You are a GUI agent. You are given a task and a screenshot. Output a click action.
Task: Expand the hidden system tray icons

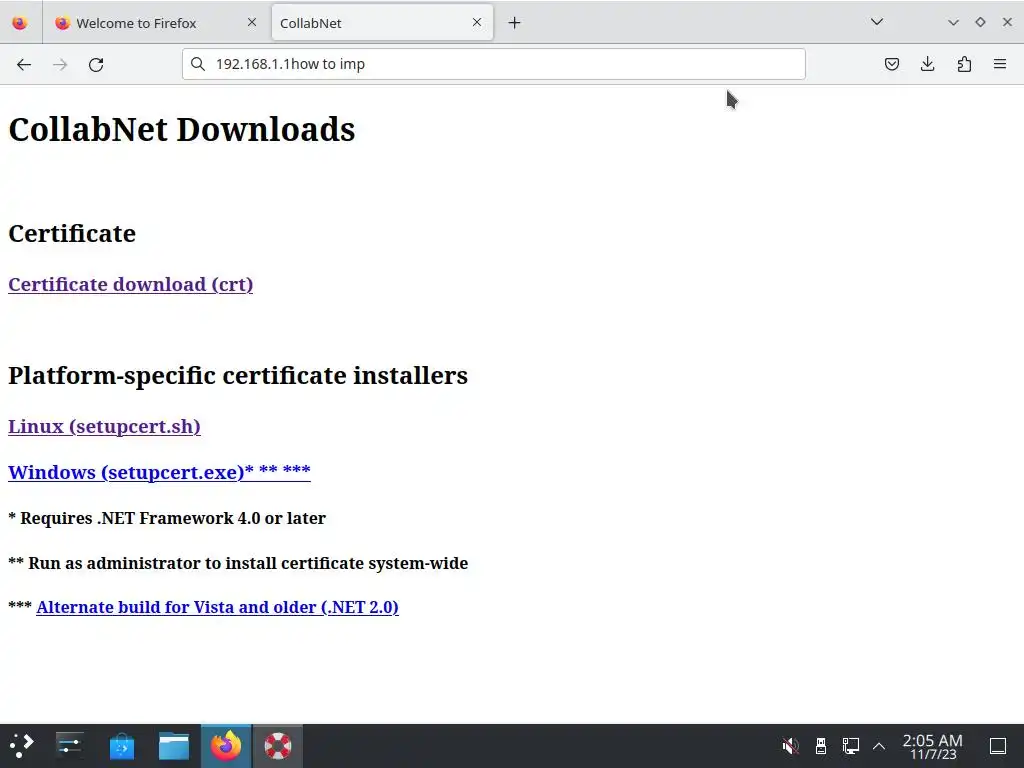[879, 746]
